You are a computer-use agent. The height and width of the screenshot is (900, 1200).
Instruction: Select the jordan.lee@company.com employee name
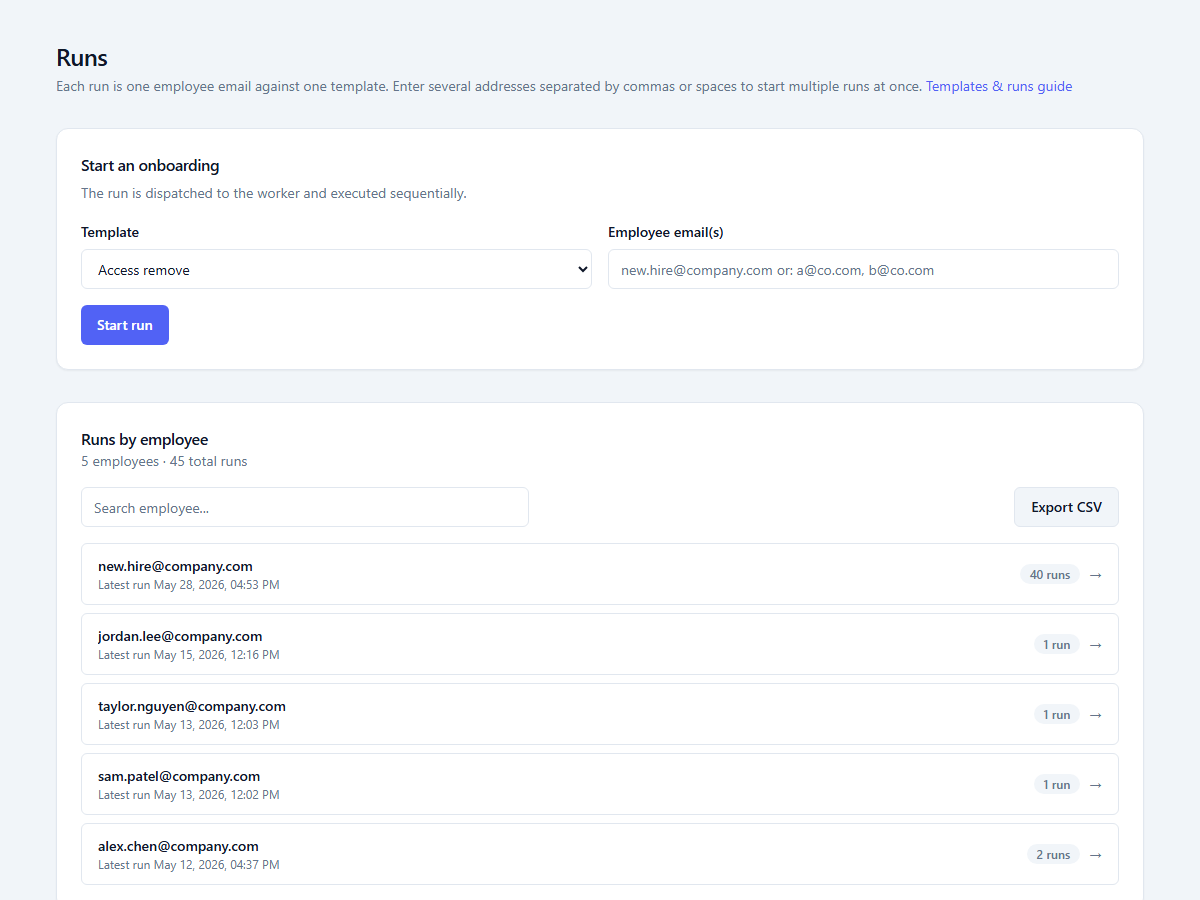click(x=180, y=636)
